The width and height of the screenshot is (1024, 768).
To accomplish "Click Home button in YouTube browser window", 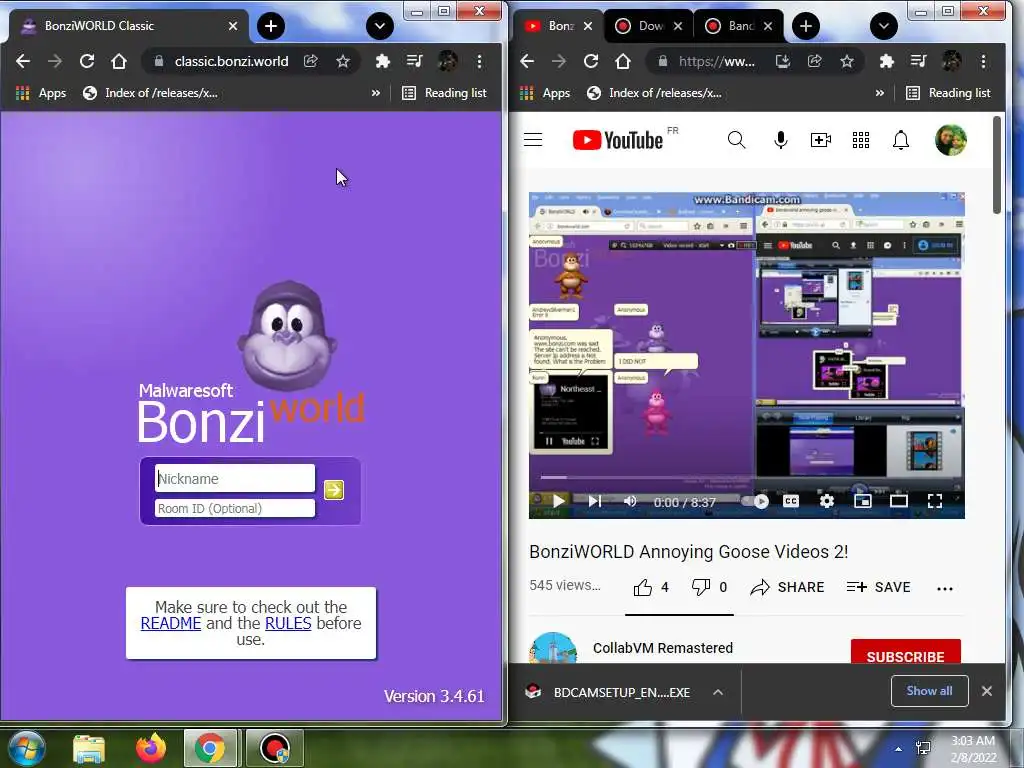I will 622,61.
